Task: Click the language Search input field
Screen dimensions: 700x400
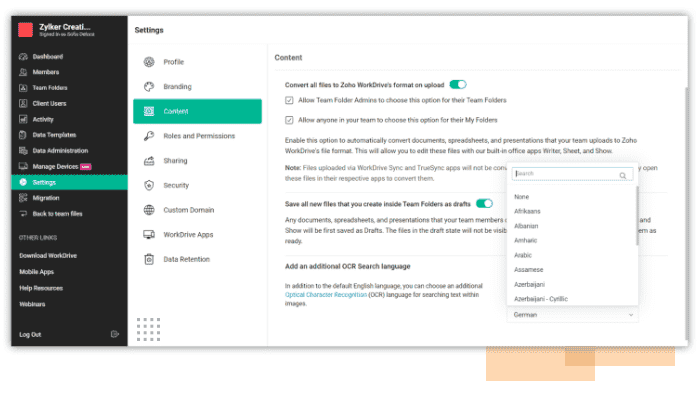Action: point(572,174)
